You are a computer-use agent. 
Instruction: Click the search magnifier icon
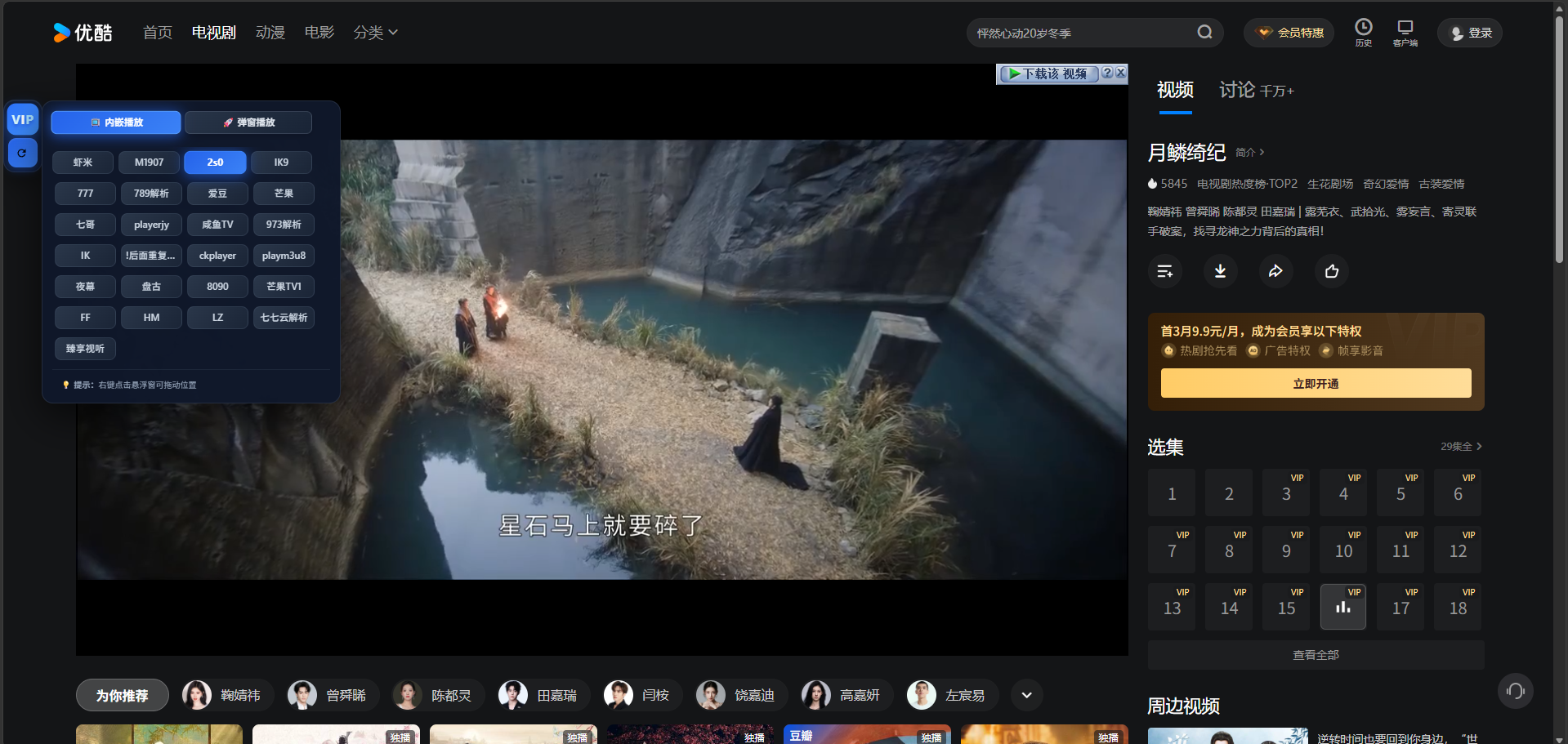click(1204, 33)
